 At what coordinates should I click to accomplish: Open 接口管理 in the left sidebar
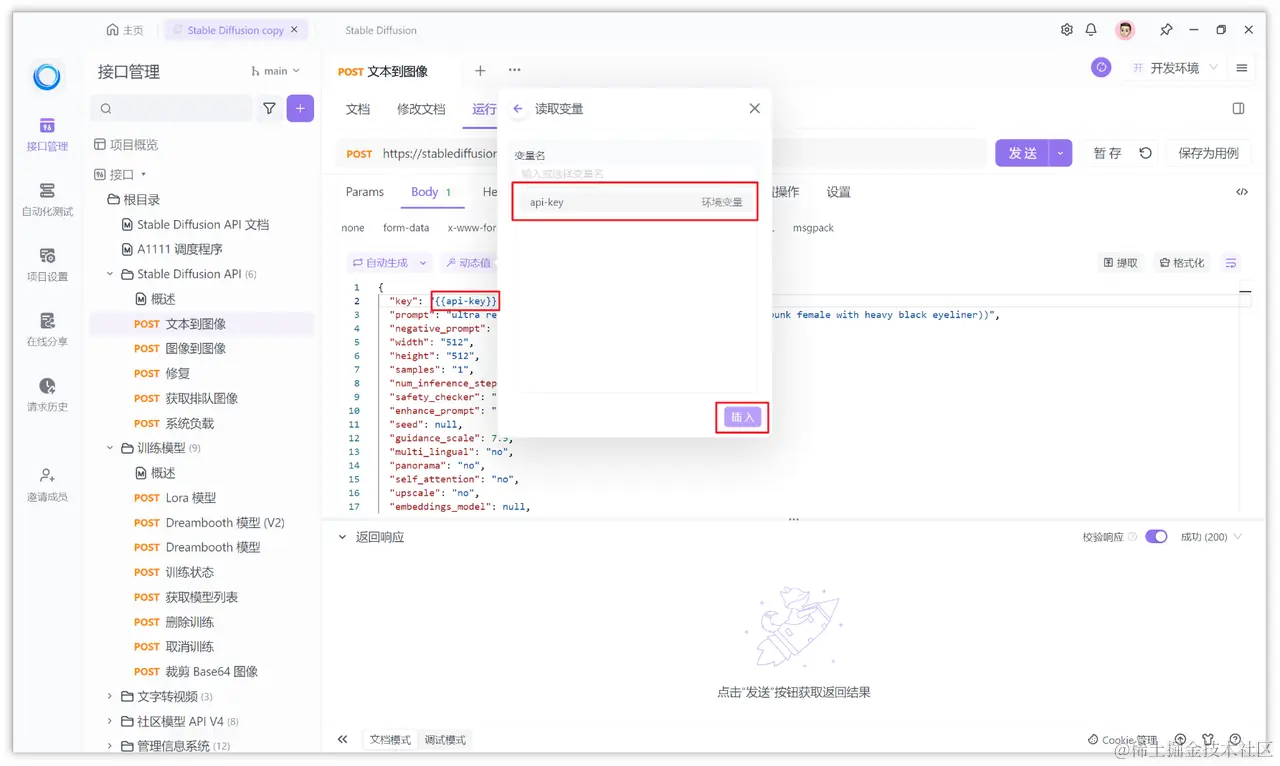point(47,134)
